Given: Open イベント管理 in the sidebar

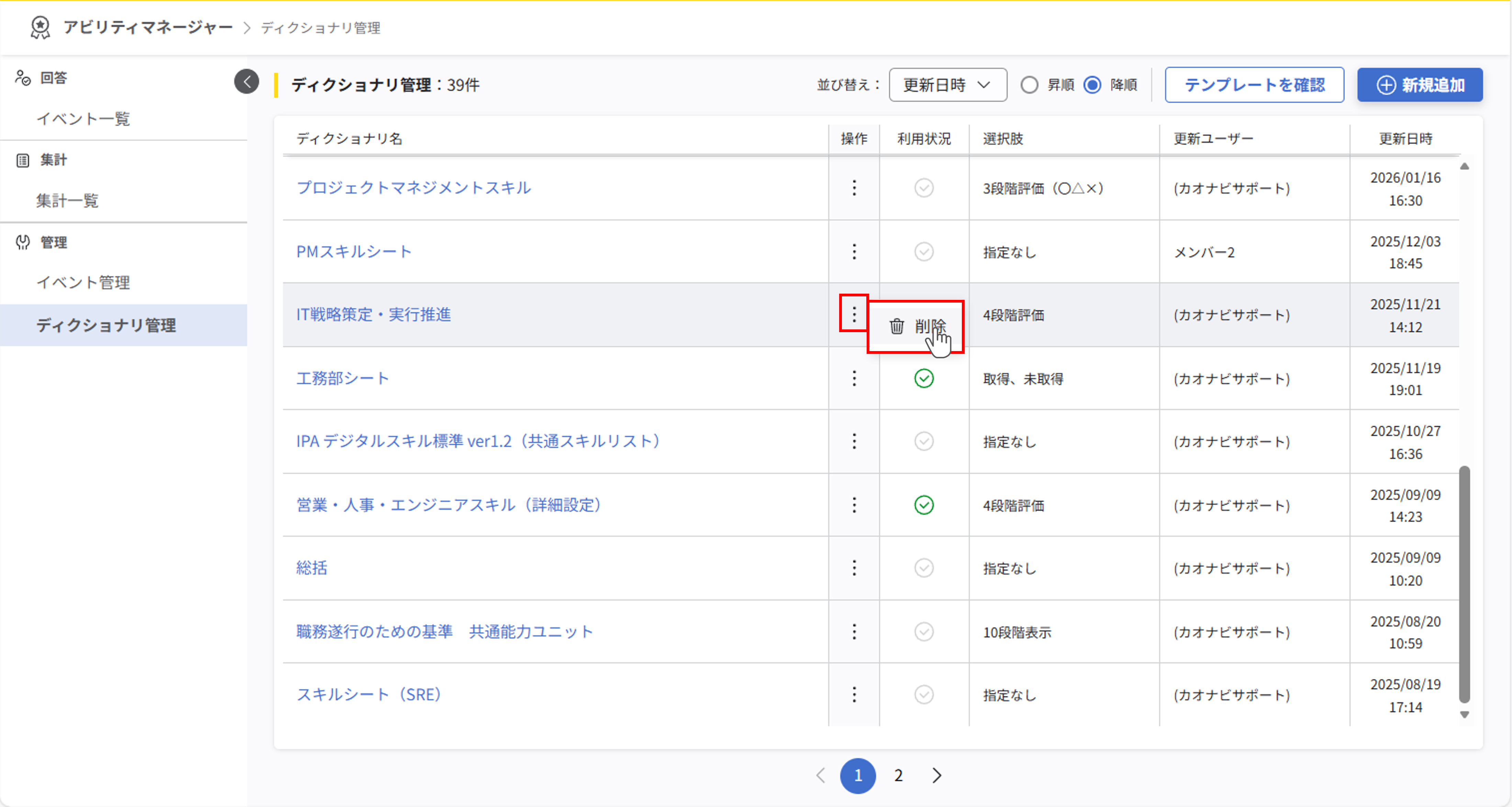Looking at the screenshot, I should click(x=84, y=283).
